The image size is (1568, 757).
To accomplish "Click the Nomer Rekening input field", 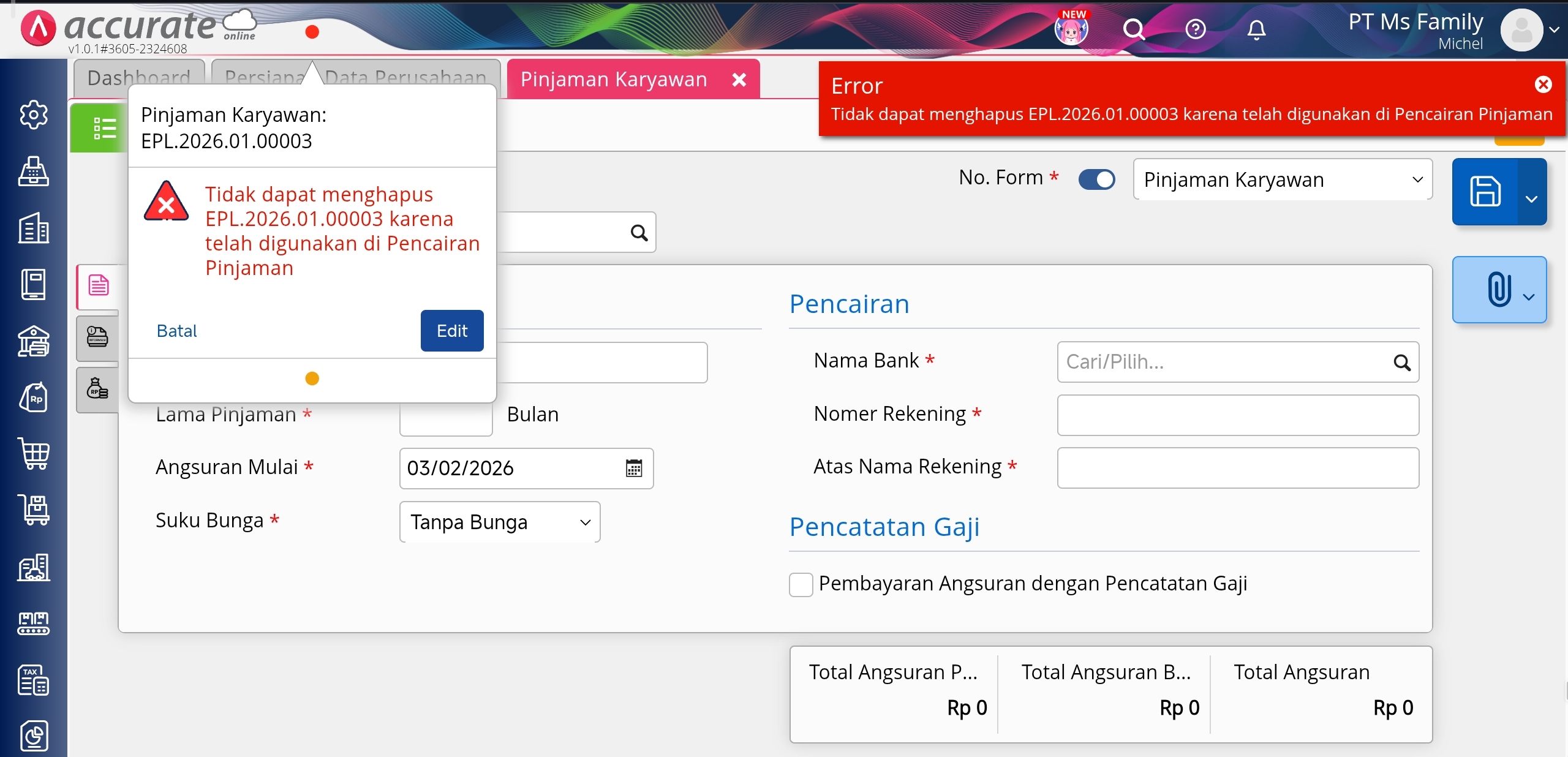I will click(x=1237, y=415).
